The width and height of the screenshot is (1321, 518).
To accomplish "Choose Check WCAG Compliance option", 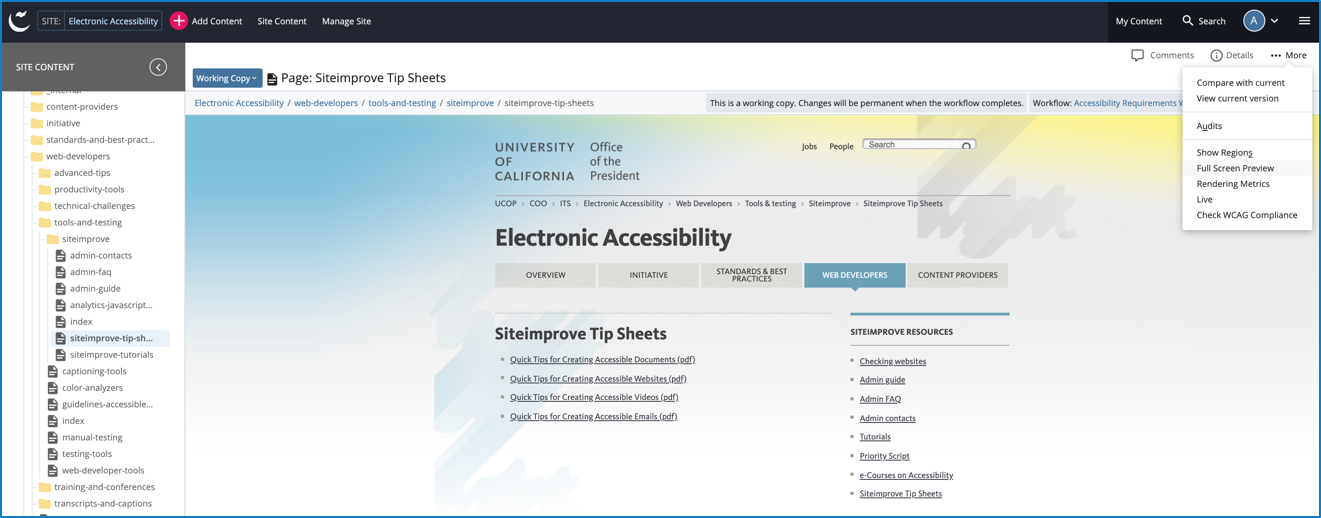I will [x=1246, y=215].
